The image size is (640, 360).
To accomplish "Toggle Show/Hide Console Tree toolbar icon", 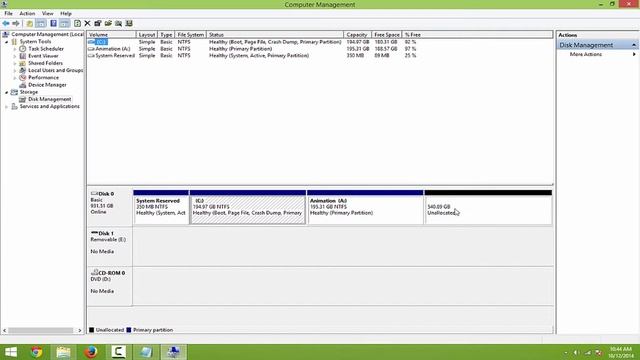I will (41, 24).
